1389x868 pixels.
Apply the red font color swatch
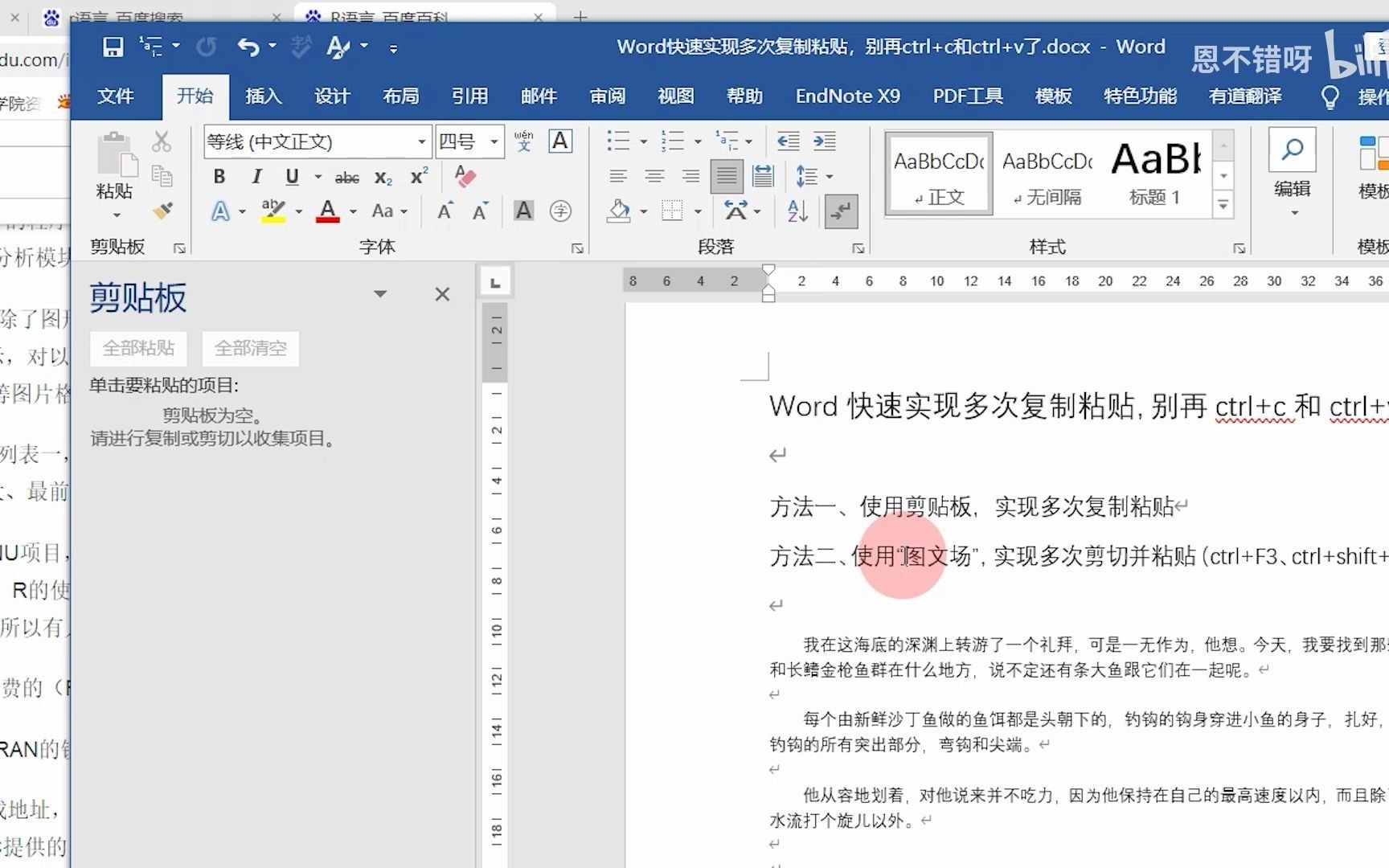(328, 211)
